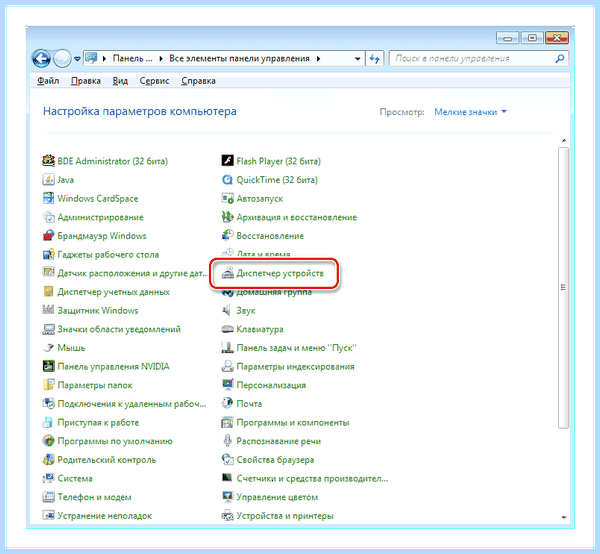Open Приступая к работе link
The height and width of the screenshot is (554, 600).
click(98, 422)
